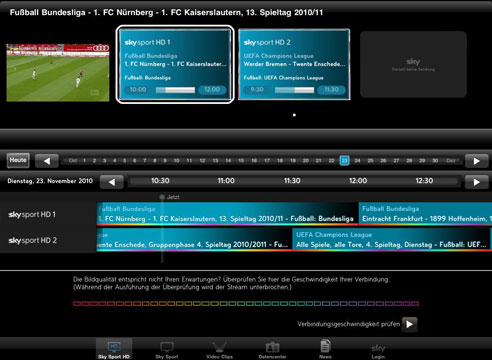Start the Verbindungsgeschwindigkeit prüfen check
This screenshot has width=492, height=360.
(409, 324)
